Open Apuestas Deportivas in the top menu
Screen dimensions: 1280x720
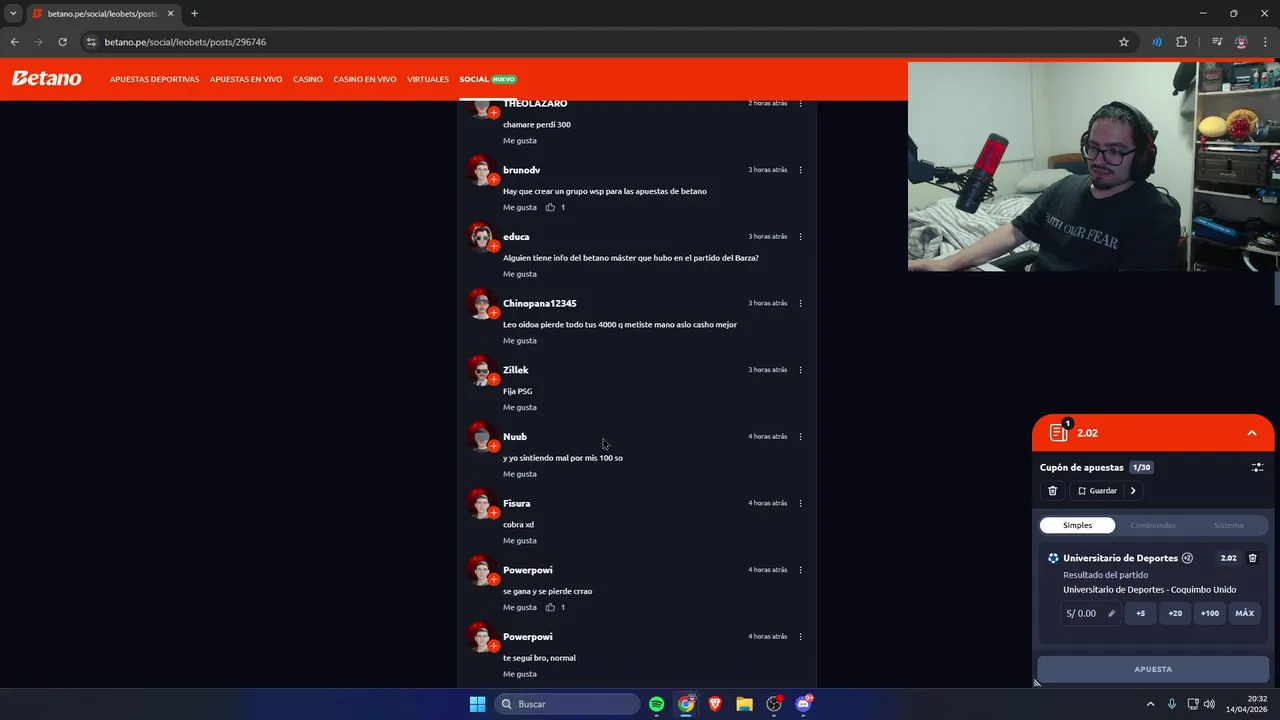pyautogui.click(x=154, y=79)
